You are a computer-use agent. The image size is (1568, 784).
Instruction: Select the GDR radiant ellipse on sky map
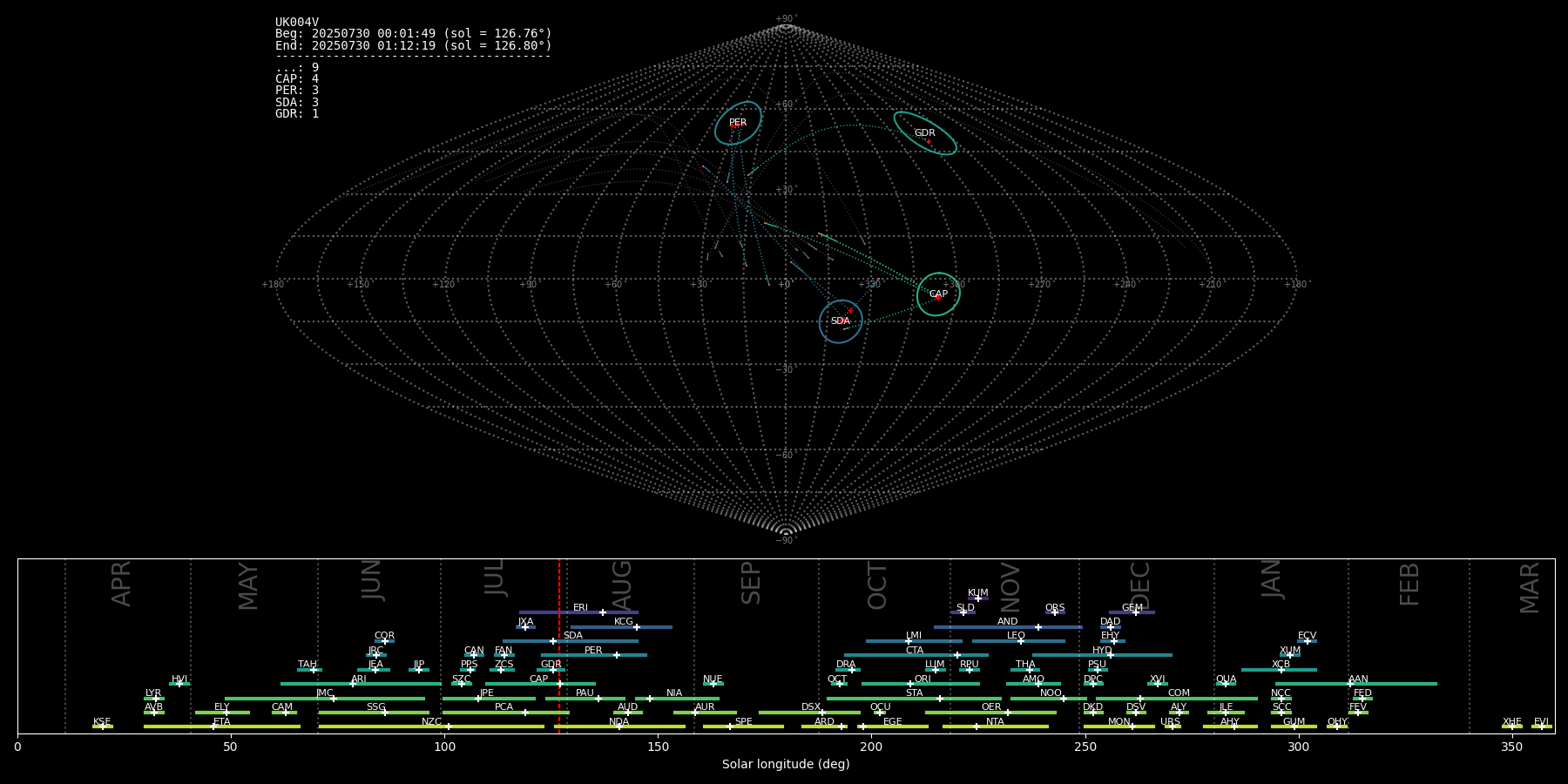(925, 133)
